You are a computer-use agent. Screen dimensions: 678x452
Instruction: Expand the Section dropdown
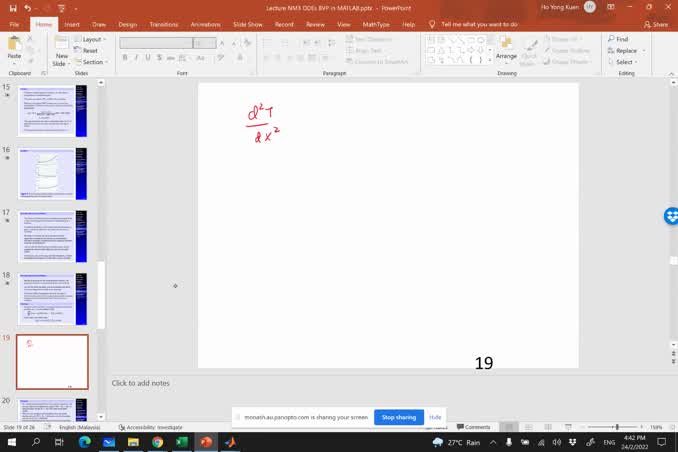[91, 62]
